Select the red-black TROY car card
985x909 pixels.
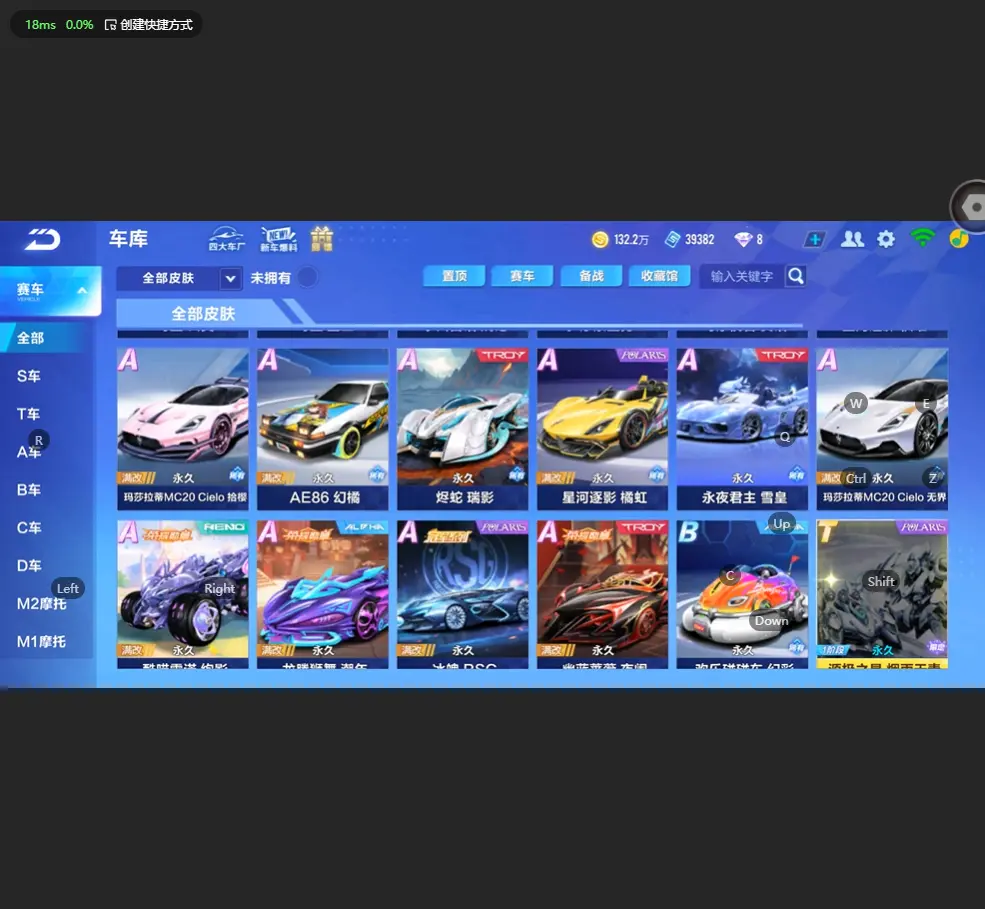pyautogui.click(x=602, y=594)
